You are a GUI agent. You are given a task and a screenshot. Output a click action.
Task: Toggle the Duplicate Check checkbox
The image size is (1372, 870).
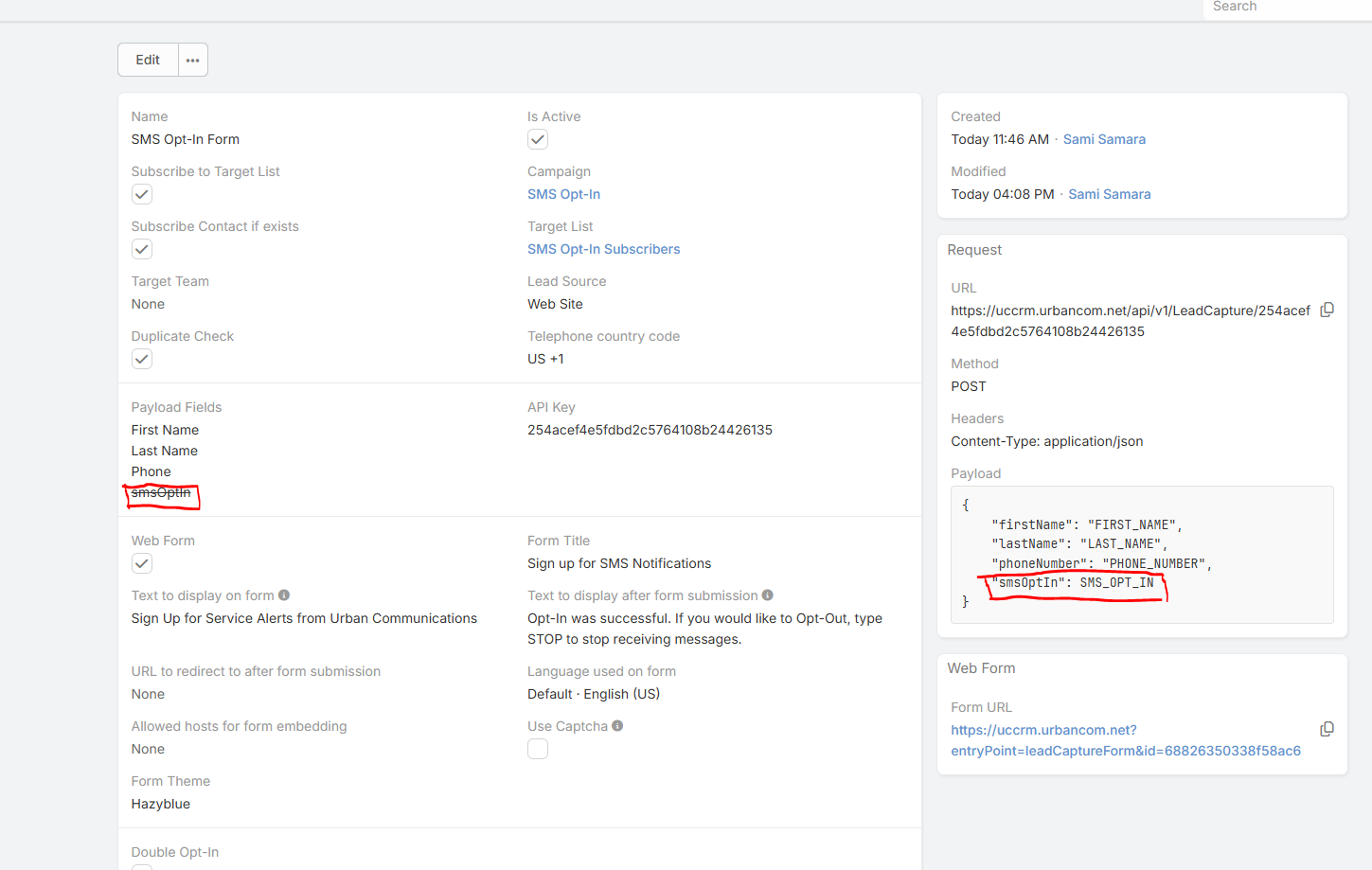(x=142, y=359)
